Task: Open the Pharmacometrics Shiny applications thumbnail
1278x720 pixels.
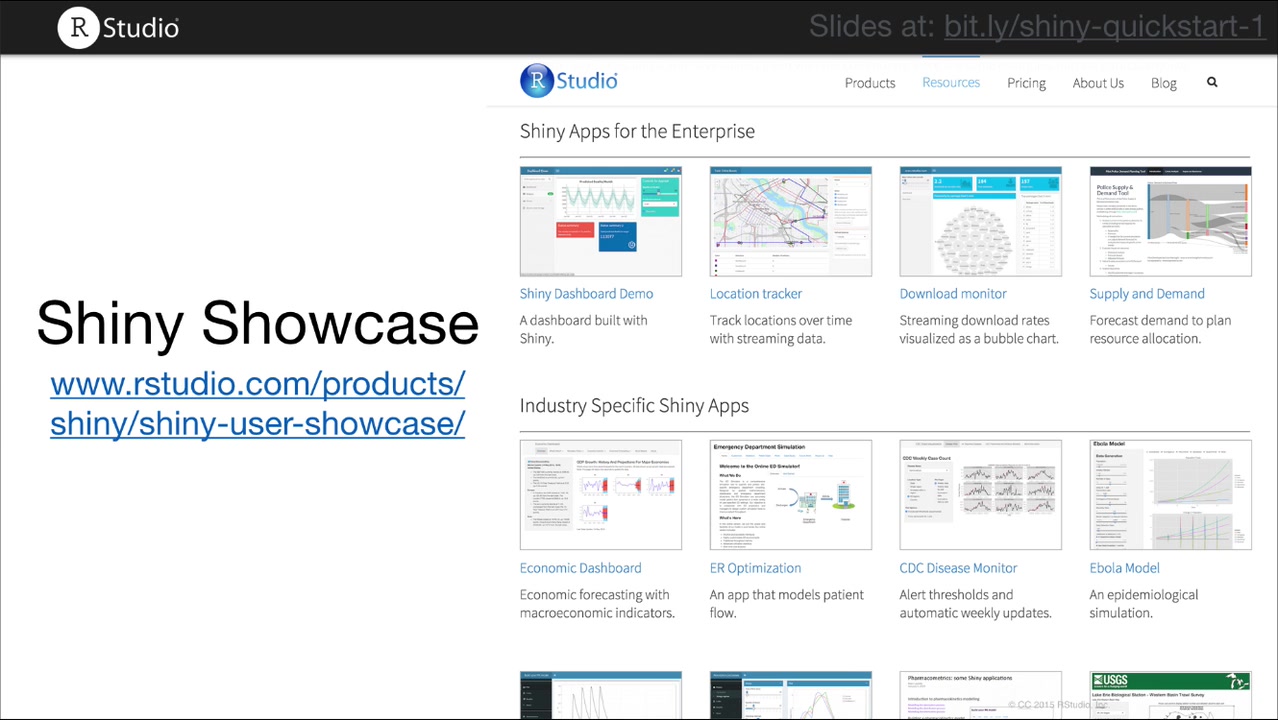Action: tap(980, 695)
